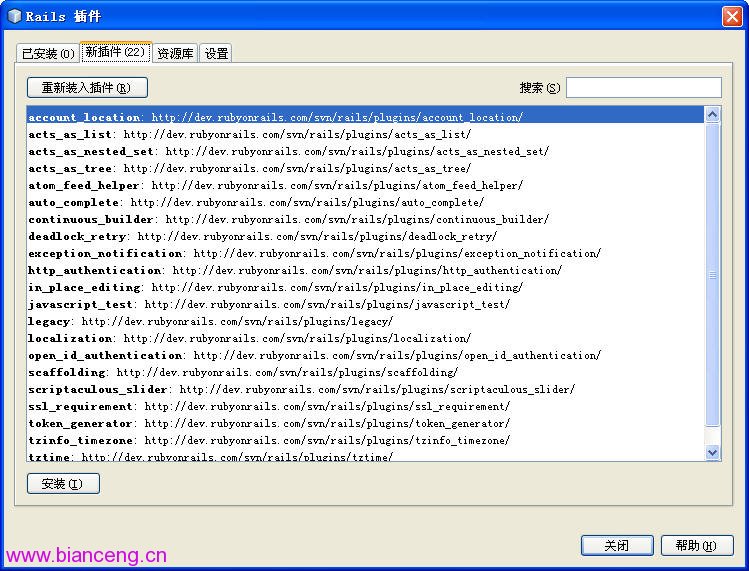Viewport: 749px width, 571px height.
Task: Switch to the 已安装 (0) tab
Action: (48, 53)
